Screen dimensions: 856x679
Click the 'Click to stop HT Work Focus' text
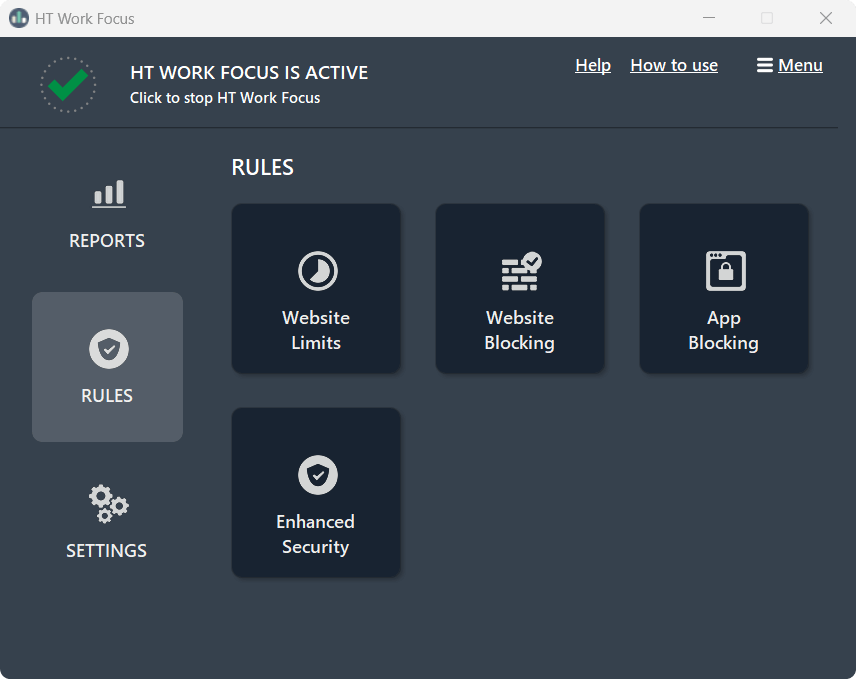click(225, 98)
